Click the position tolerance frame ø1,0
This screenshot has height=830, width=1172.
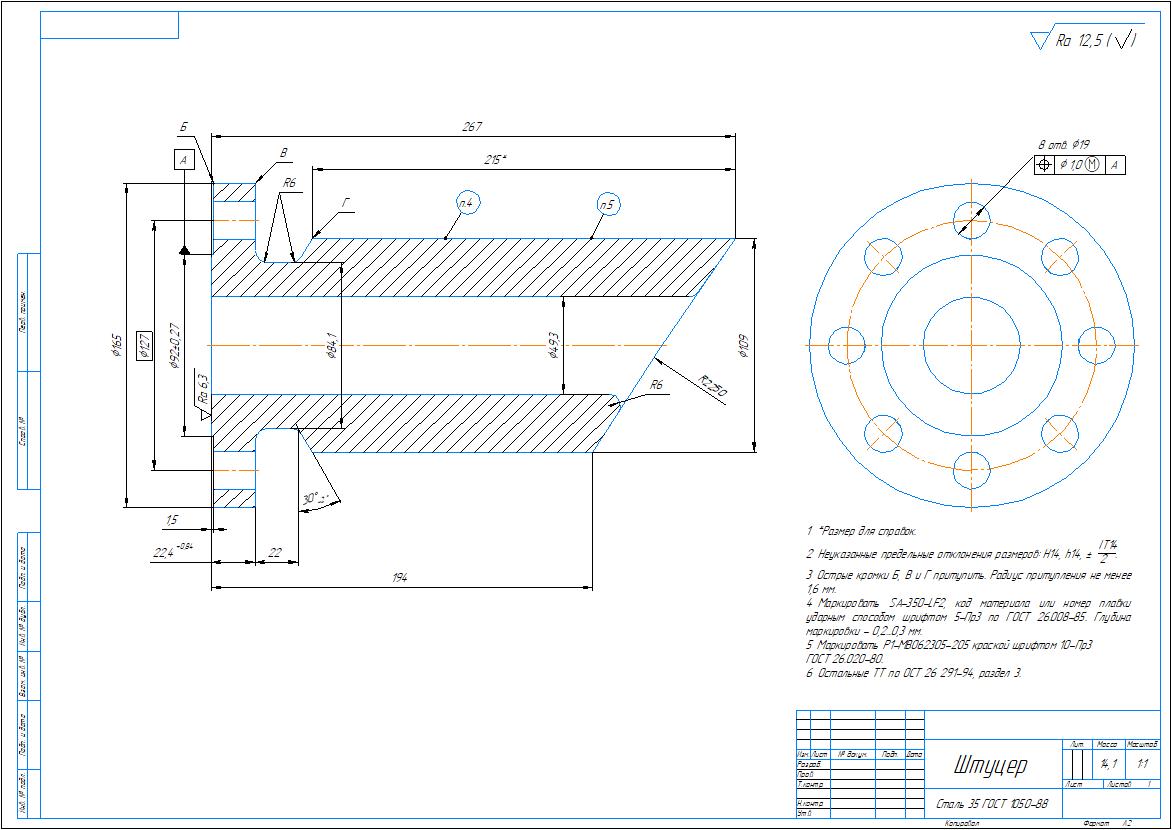(x=1080, y=165)
